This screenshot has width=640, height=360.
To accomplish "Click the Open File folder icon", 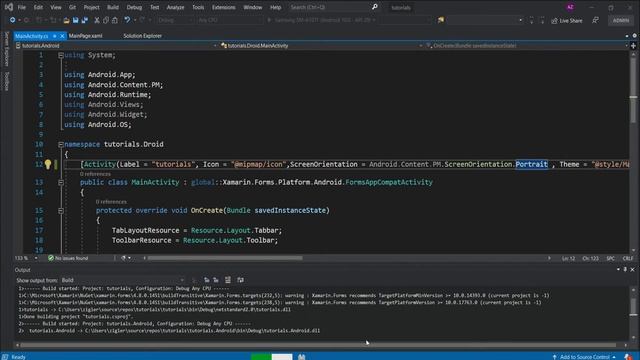I will click(x=66, y=20).
